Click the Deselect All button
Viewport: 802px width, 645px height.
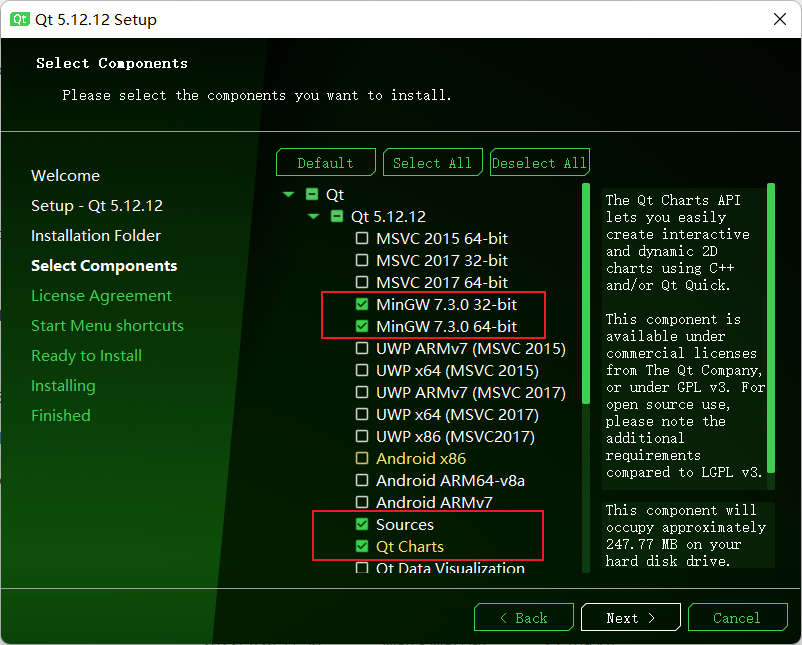[540, 163]
